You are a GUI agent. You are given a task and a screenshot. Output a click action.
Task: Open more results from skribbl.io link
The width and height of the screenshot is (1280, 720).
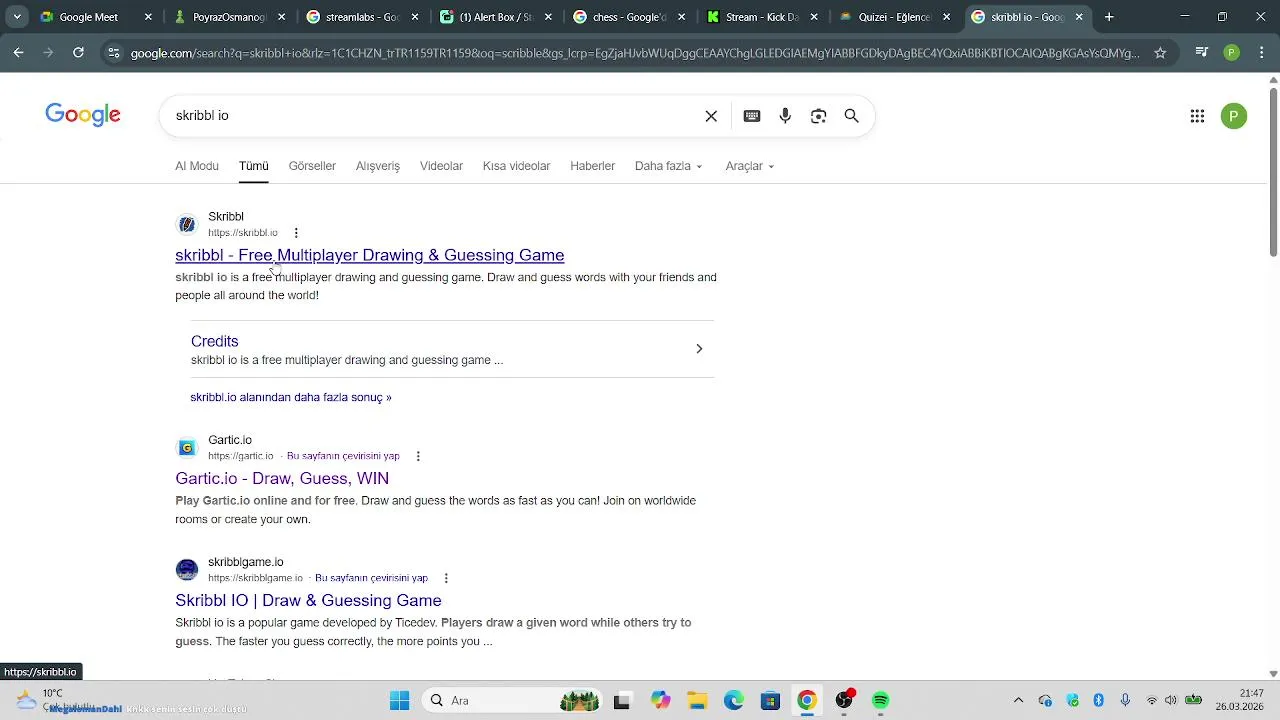291,397
